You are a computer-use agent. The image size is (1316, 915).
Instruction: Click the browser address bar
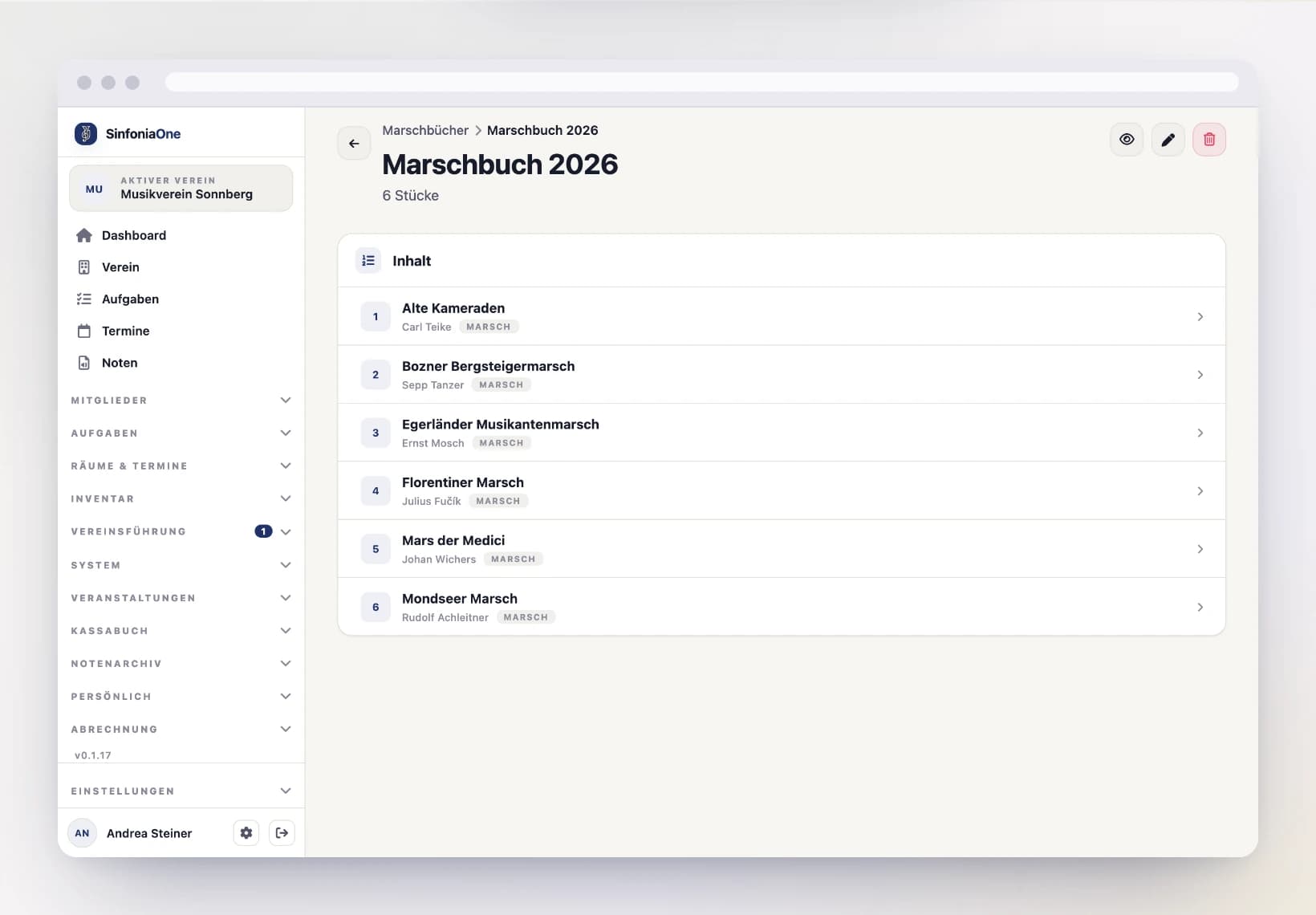pos(701,83)
